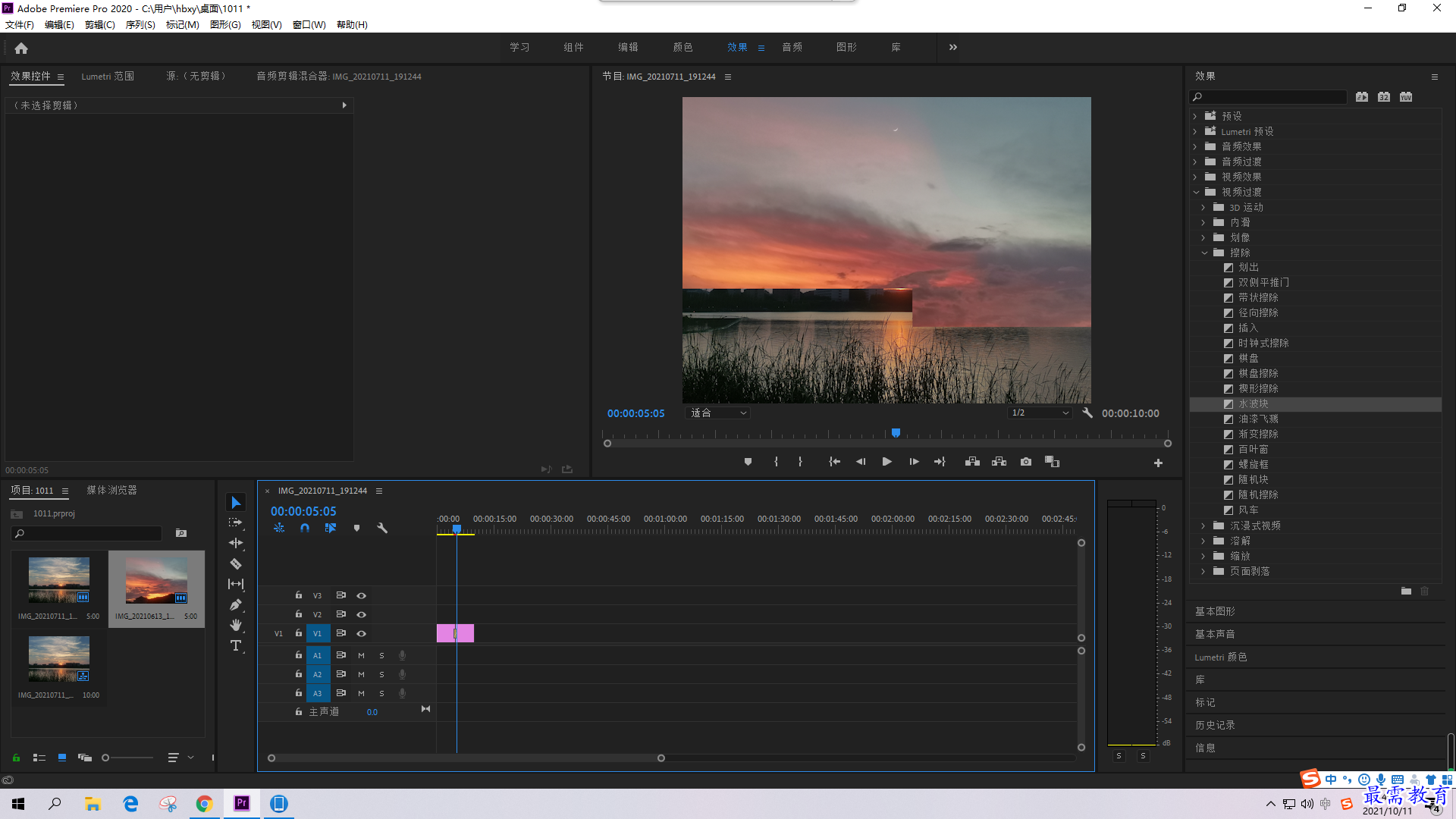Collapse the 视频过渡 folder
Screen dimensions: 1456x819
tap(1196, 192)
